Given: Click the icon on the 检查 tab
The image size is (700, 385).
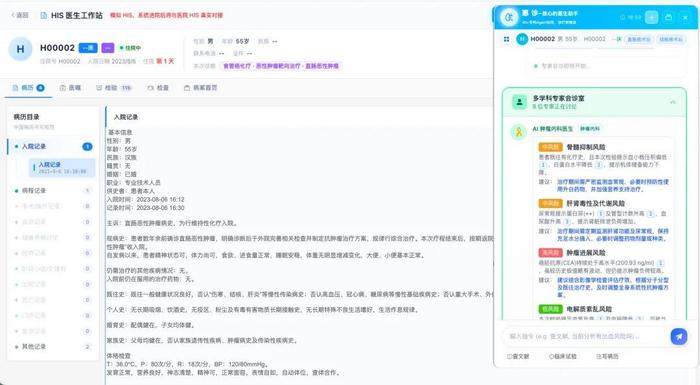Looking at the screenshot, I should pos(150,88).
